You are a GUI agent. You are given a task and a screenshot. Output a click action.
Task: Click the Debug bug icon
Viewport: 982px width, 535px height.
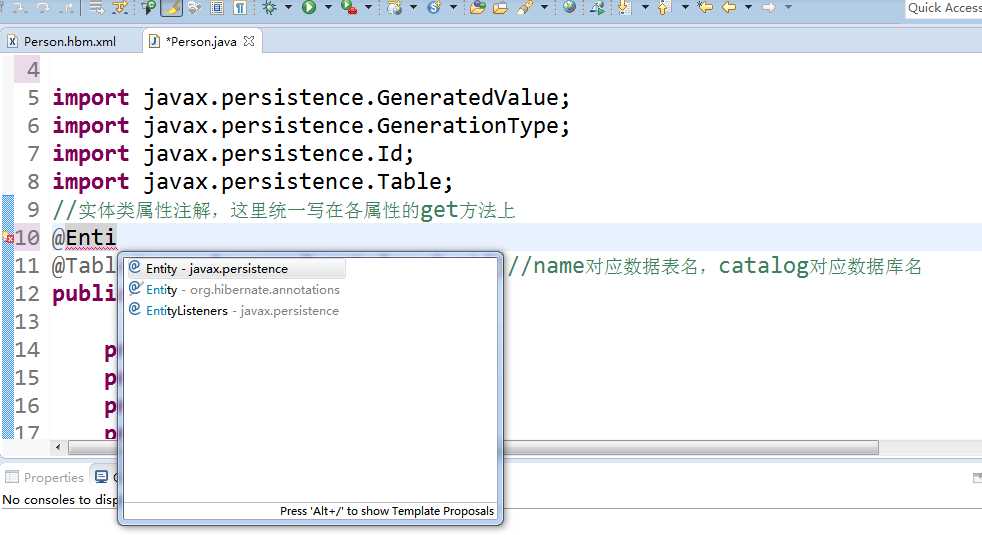coord(269,8)
